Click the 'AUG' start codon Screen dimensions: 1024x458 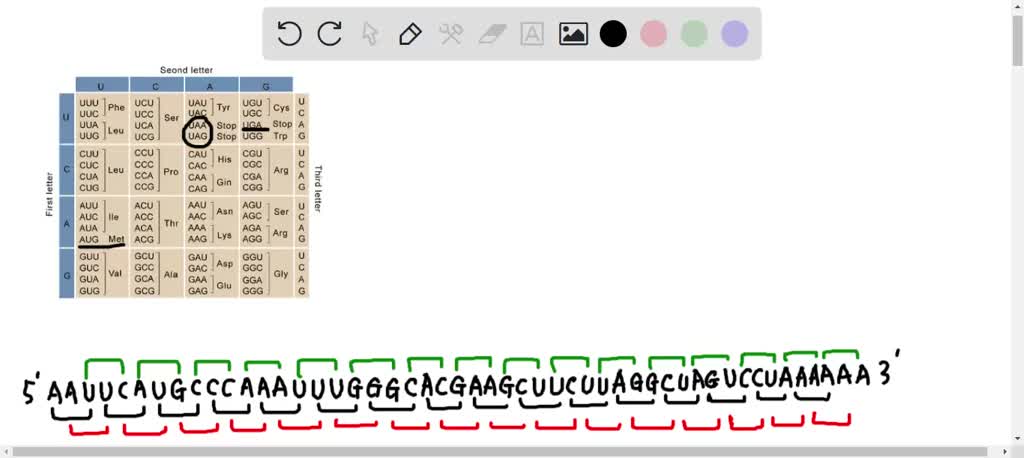[88, 240]
